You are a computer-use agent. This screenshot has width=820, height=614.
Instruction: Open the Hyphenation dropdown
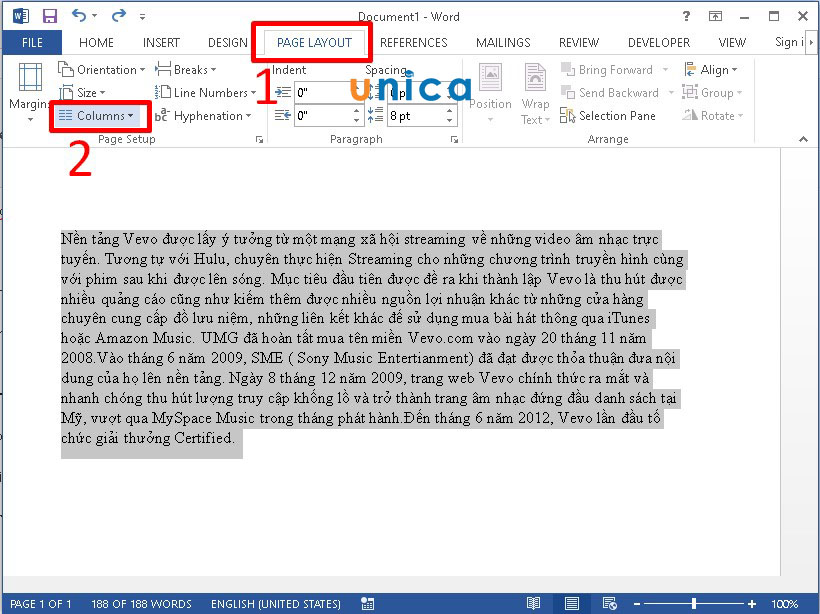(x=203, y=116)
